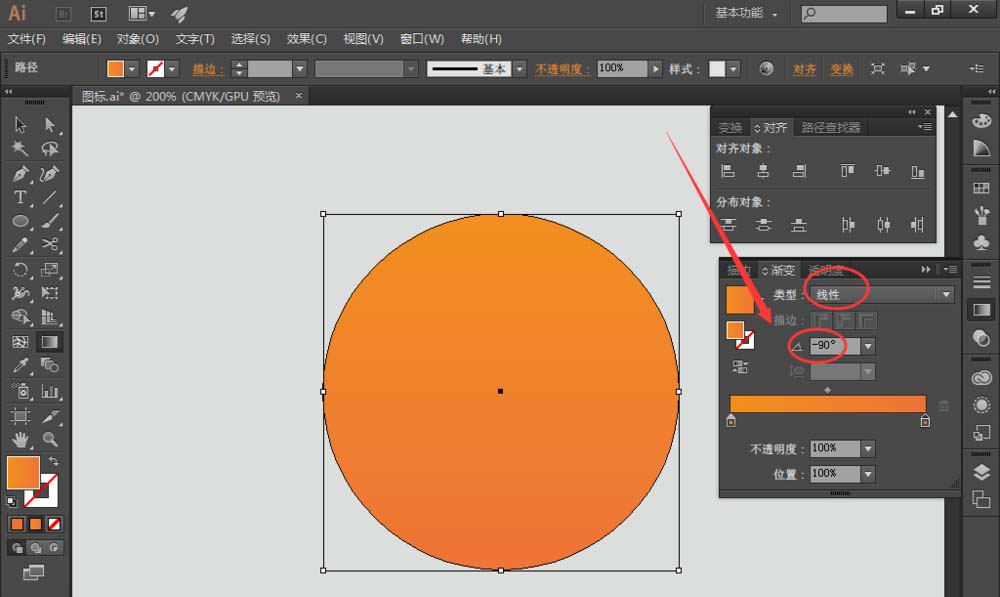Toggle reverse gradient button
The height and width of the screenshot is (597, 1000).
[740, 367]
